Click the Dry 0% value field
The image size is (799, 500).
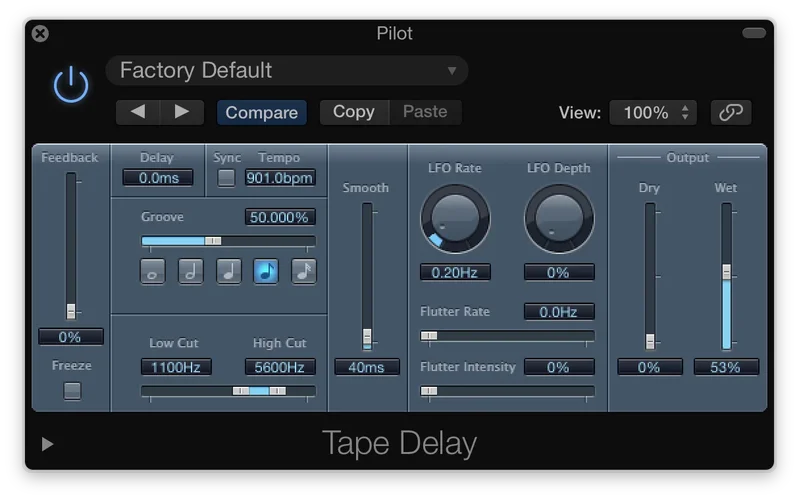(650, 367)
